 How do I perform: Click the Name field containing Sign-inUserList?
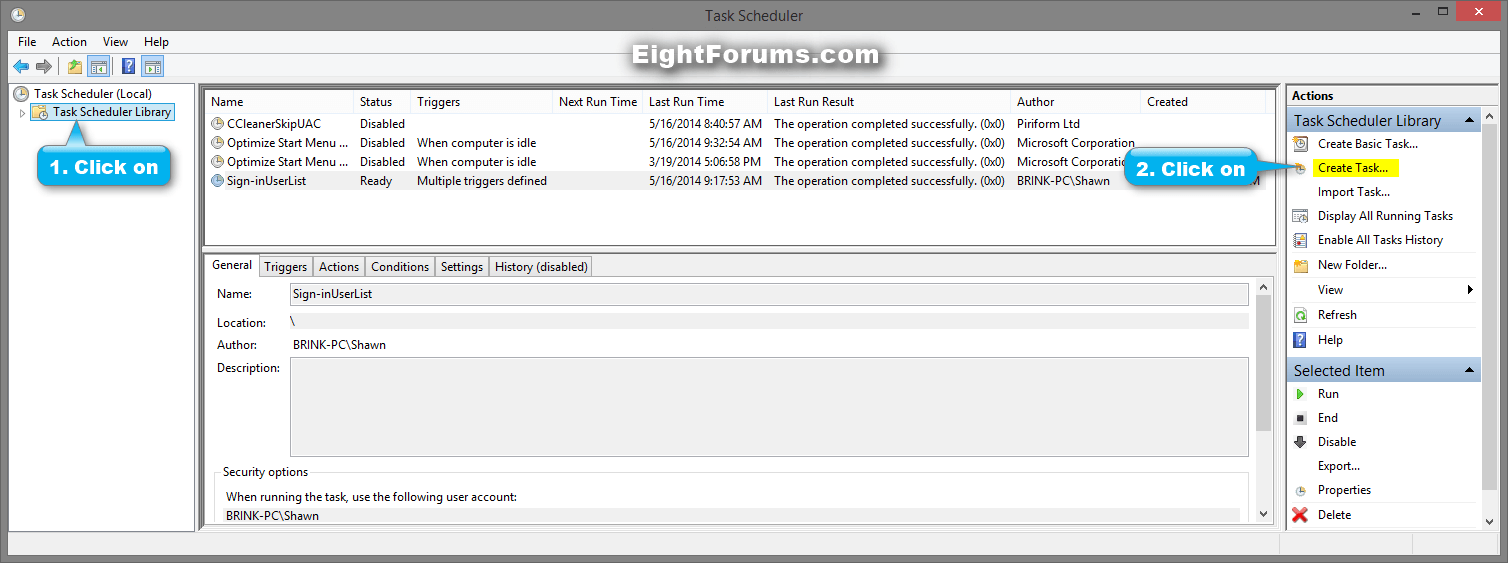(x=767, y=294)
